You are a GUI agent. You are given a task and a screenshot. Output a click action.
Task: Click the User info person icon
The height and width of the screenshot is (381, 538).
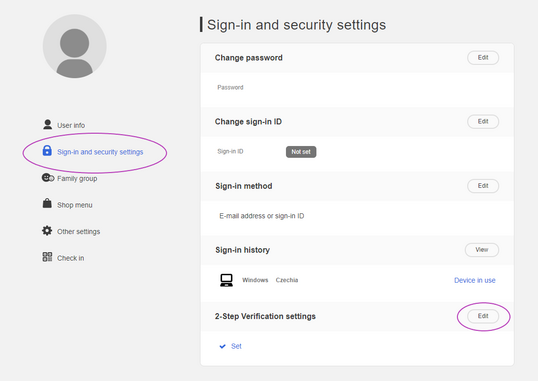47,124
